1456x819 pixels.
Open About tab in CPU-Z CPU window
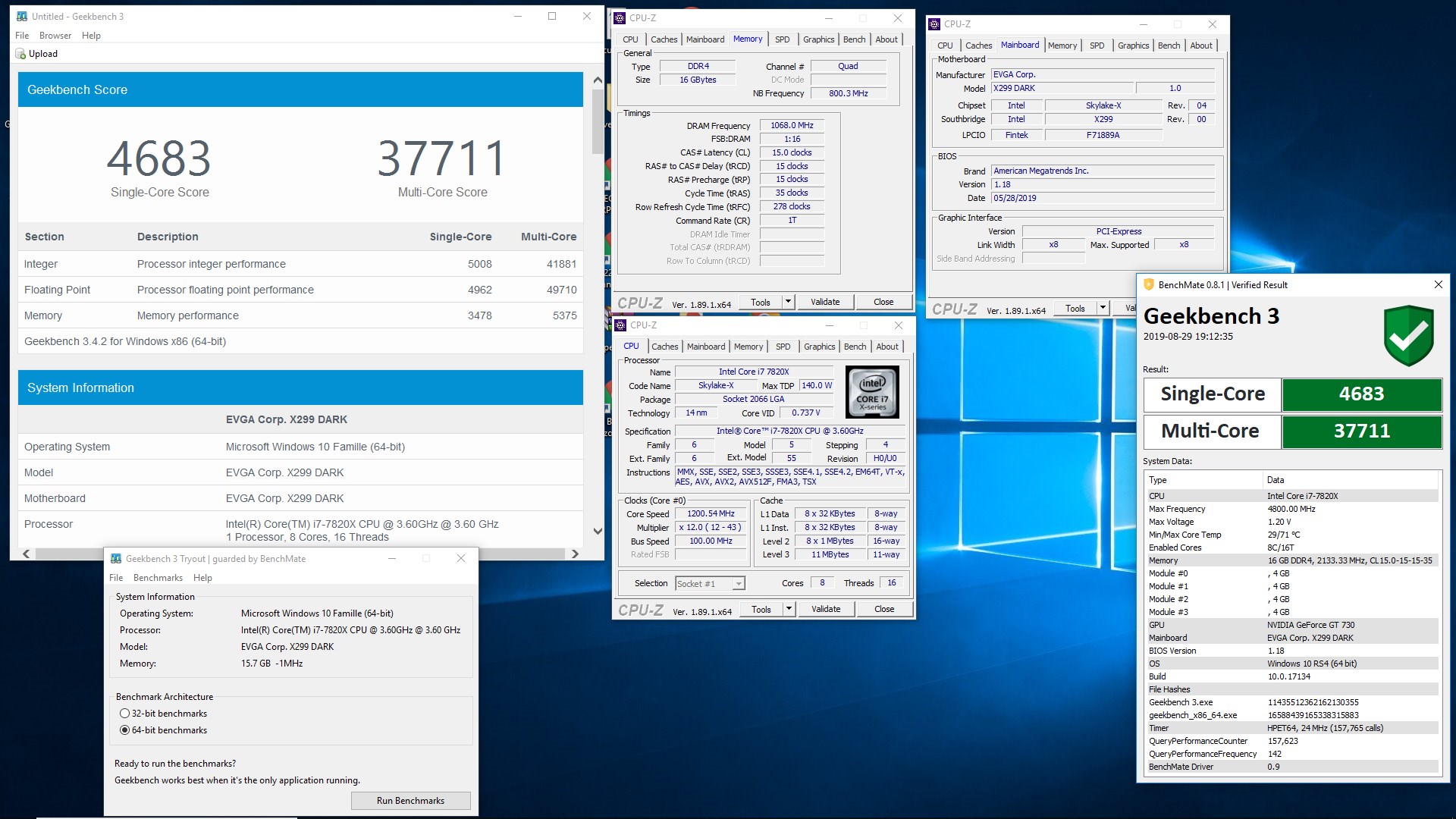tap(887, 347)
